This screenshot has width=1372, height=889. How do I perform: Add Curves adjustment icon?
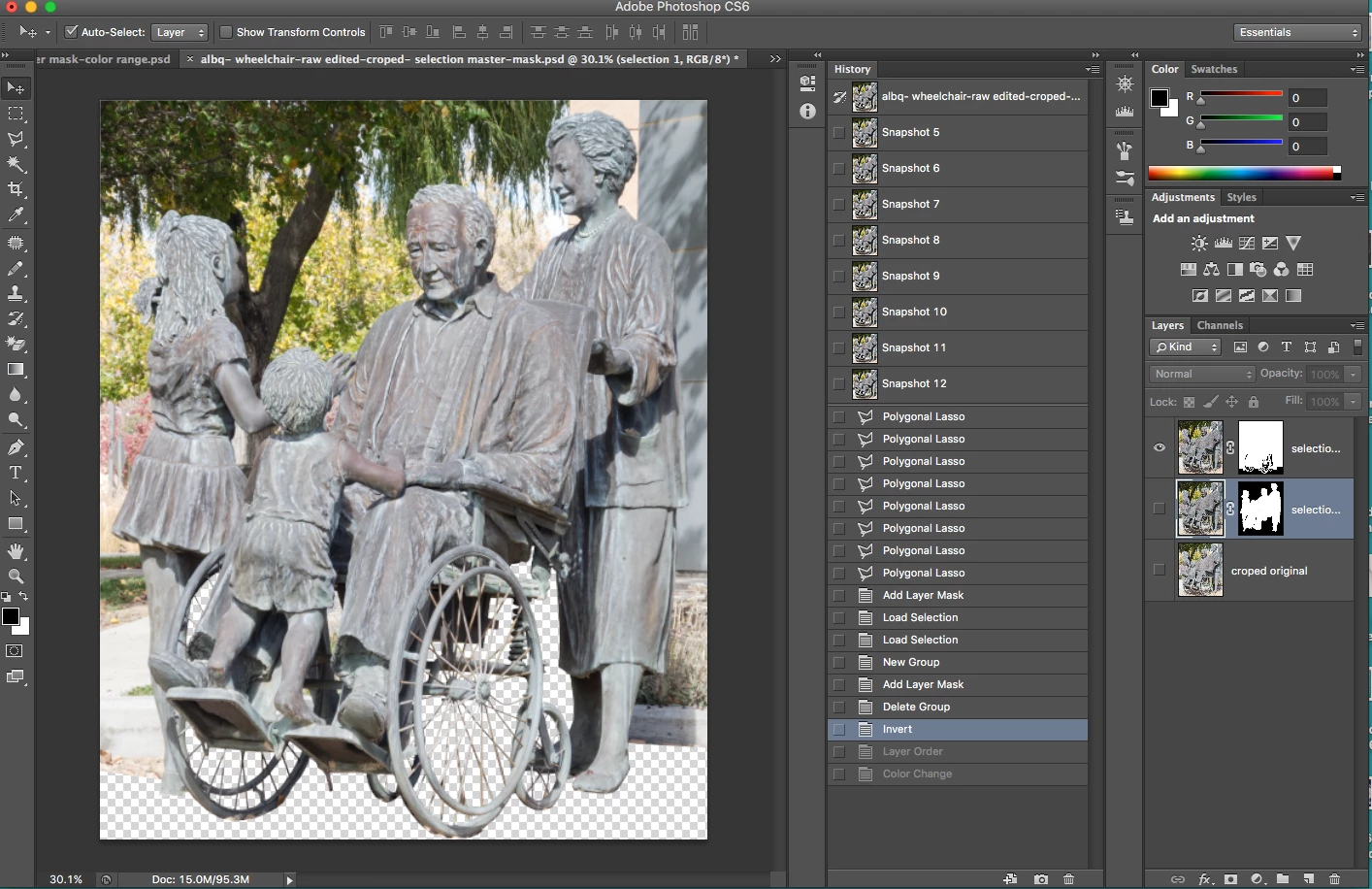[1247, 244]
